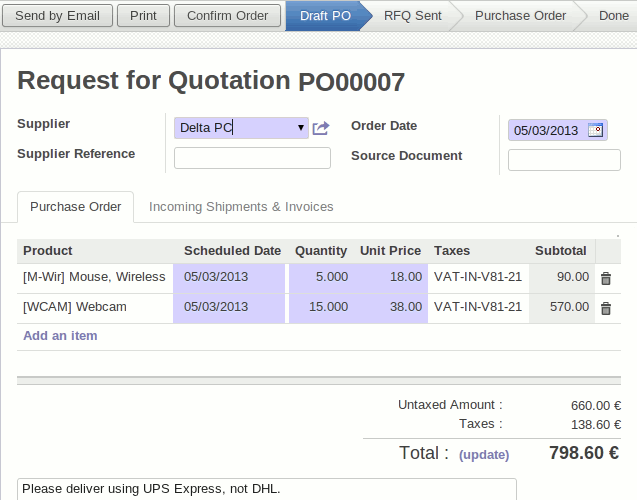
Task: Switch to Incoming Shipments & Invoices tab
Action: [241, 207]
